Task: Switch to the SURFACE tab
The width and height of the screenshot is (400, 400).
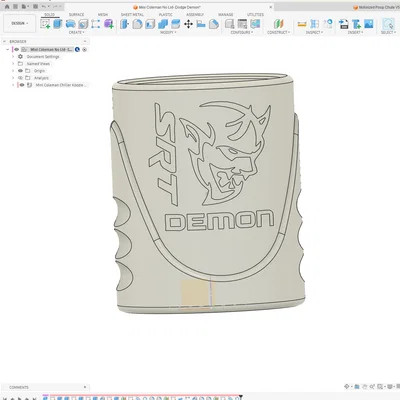Action: (76, 15)
